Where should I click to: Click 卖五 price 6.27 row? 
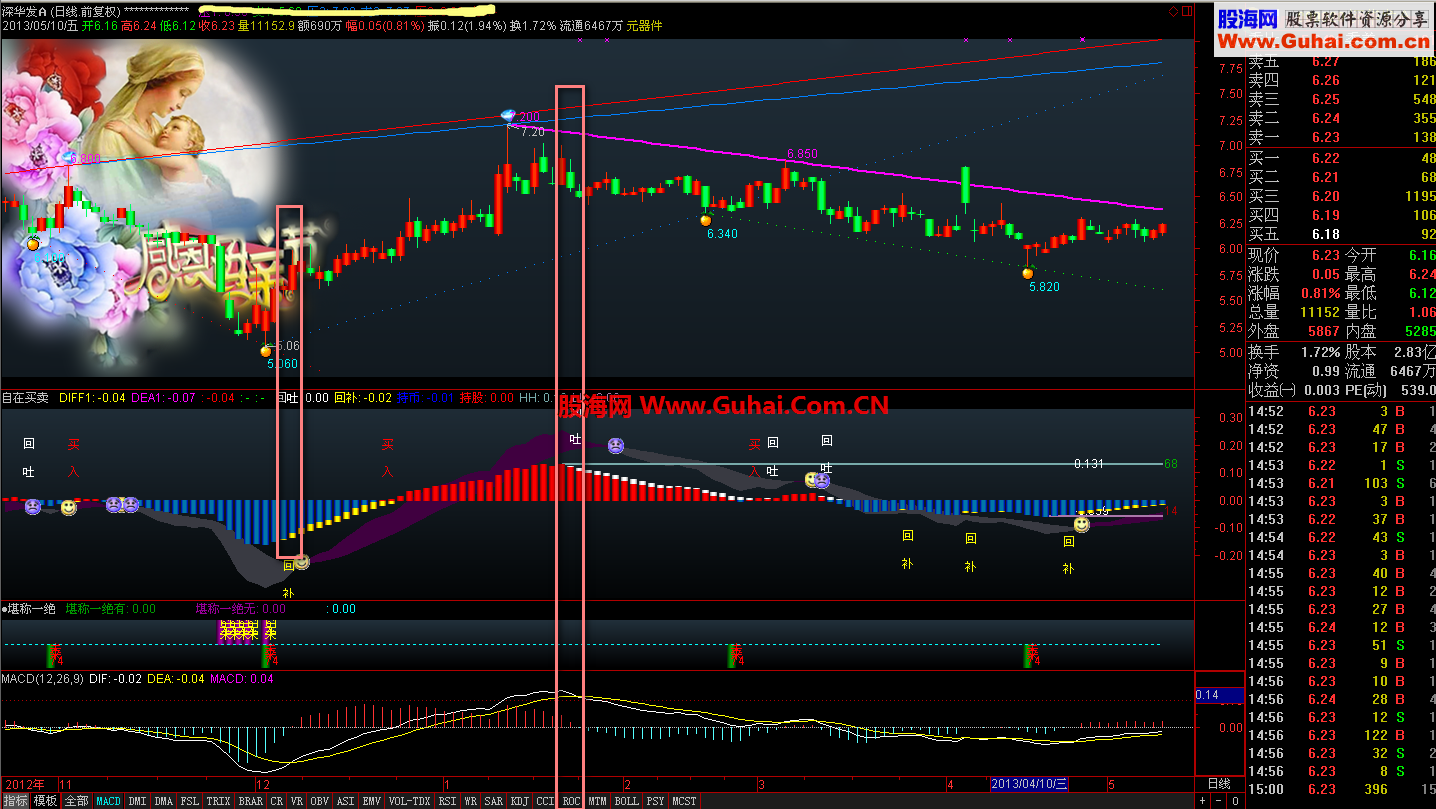[x=1342, y=62]
